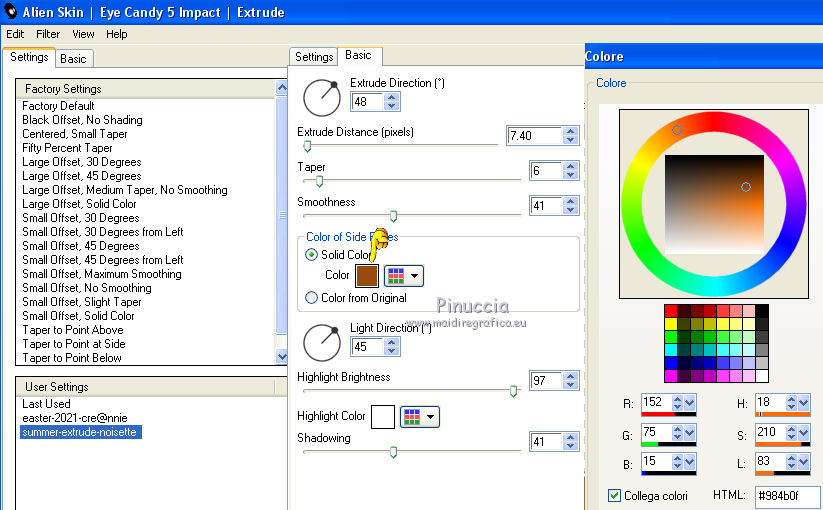The image size is (823, 510).
Task: Click the Taper slider thumb
Action: click(x=319, y=181)
